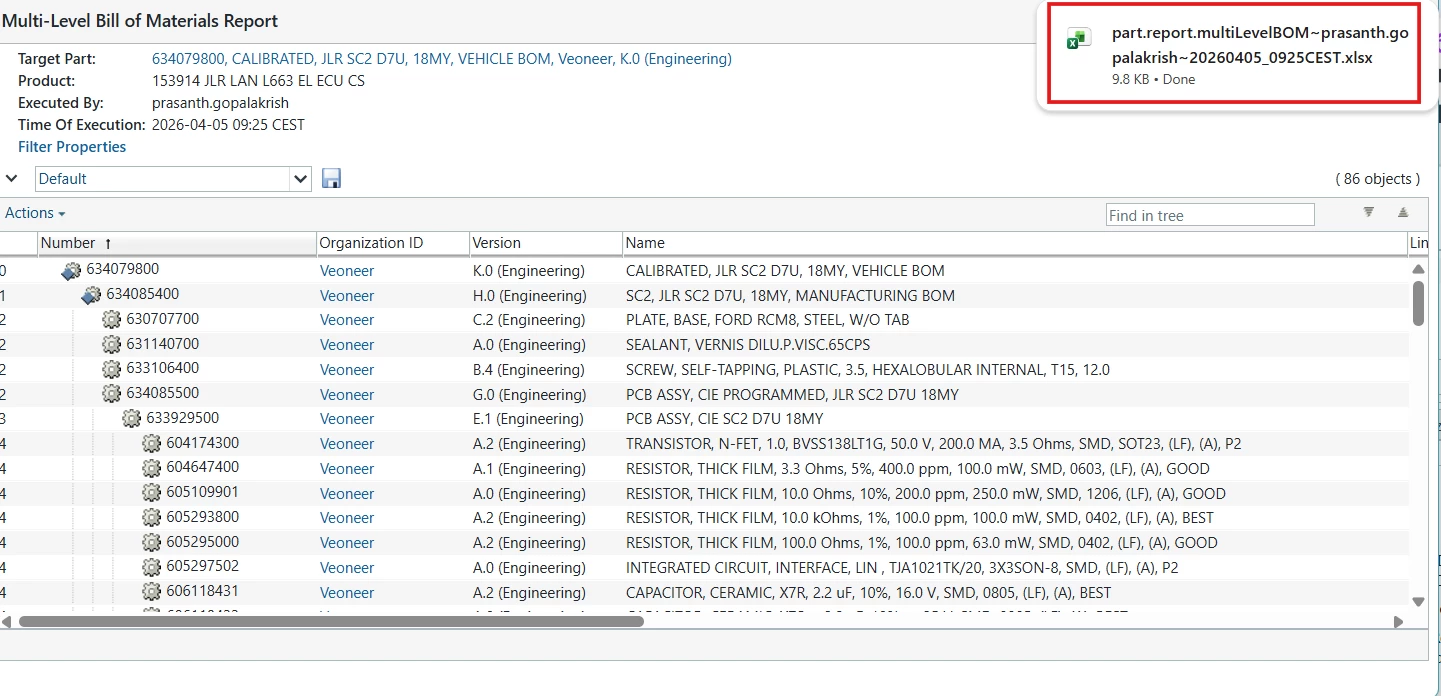Open the Target Part 634079800 link
This screenshot has height=696, width=1441.
442,59
